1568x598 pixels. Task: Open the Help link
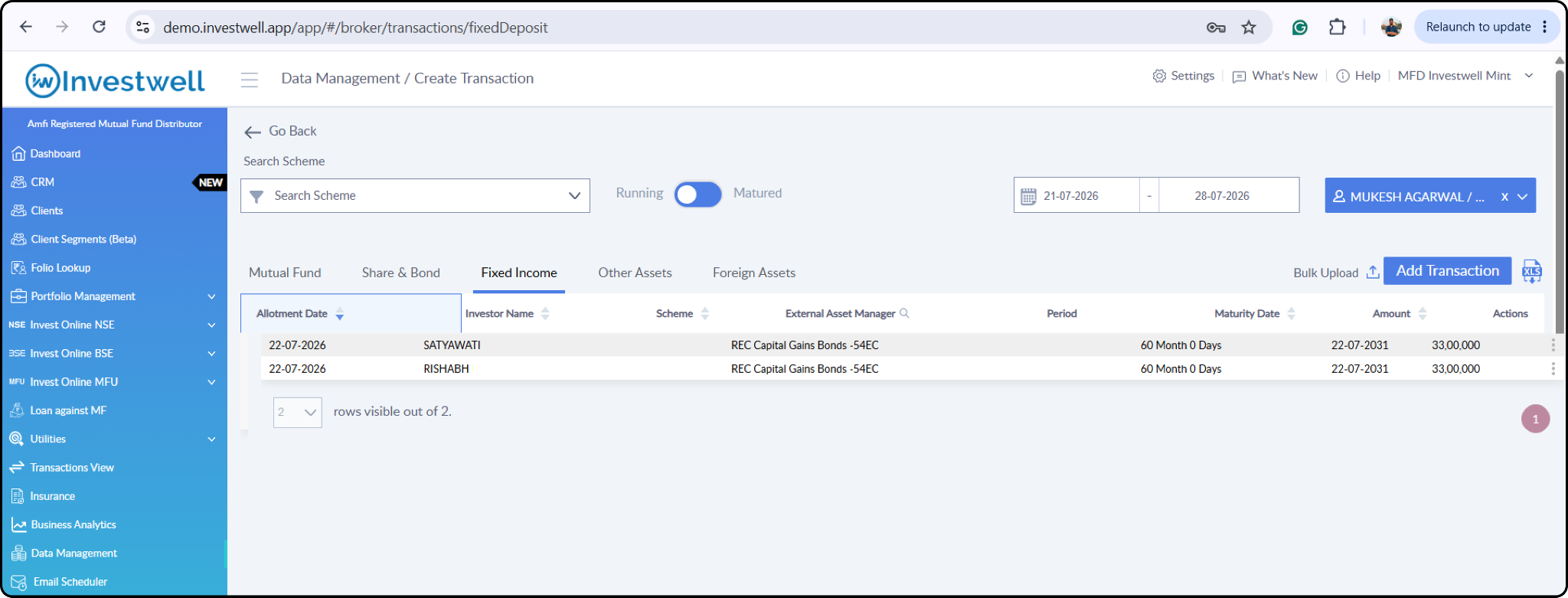[x=1358, y=76]
